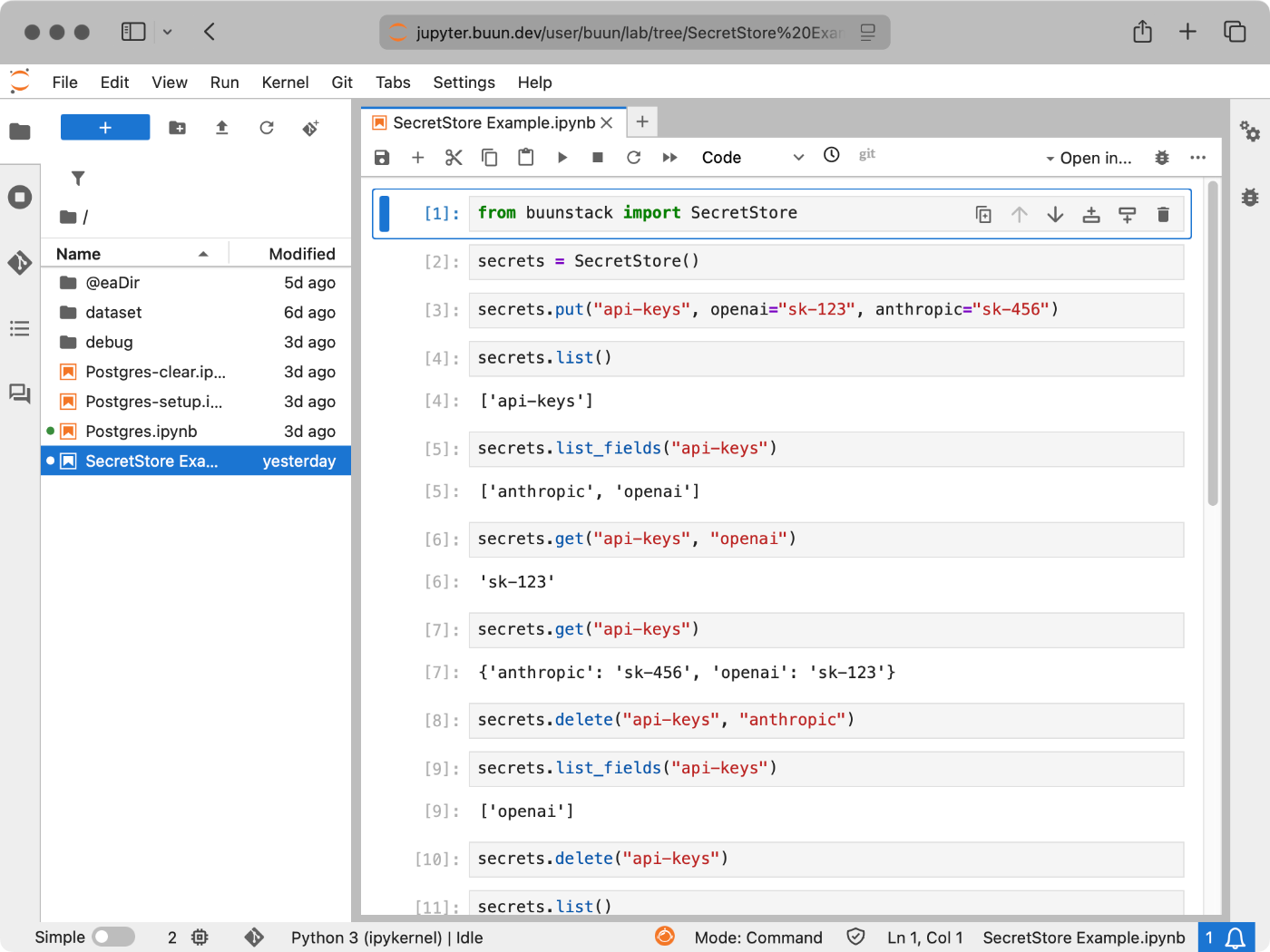Select the SecretStore Example.ipynb tab

pyautogui.click(x=493, y=122)
